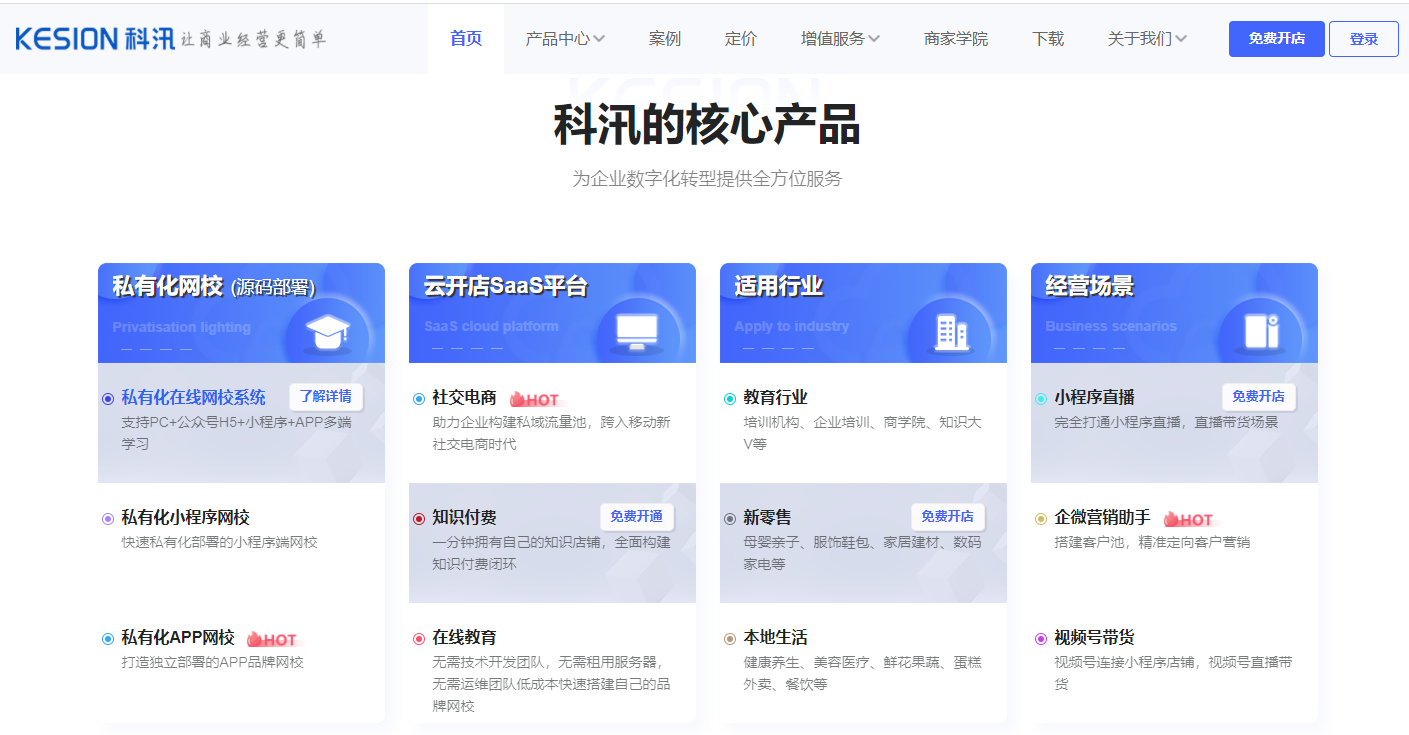The height and width of the screenshot is (735, 1409).
Task: Select the bullet dot next to 私有化小程序网校
Action: (108, 519)
